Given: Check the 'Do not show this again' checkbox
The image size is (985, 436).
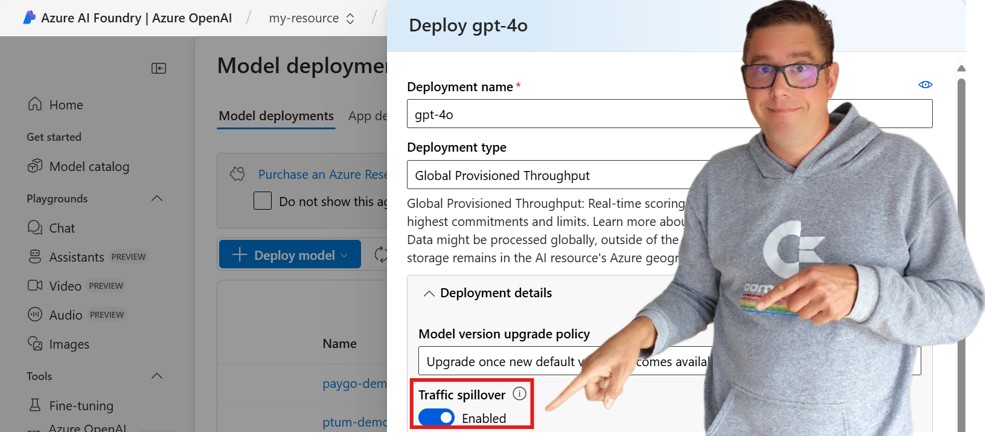Looking at the screenshot, I should click(262, 201).
